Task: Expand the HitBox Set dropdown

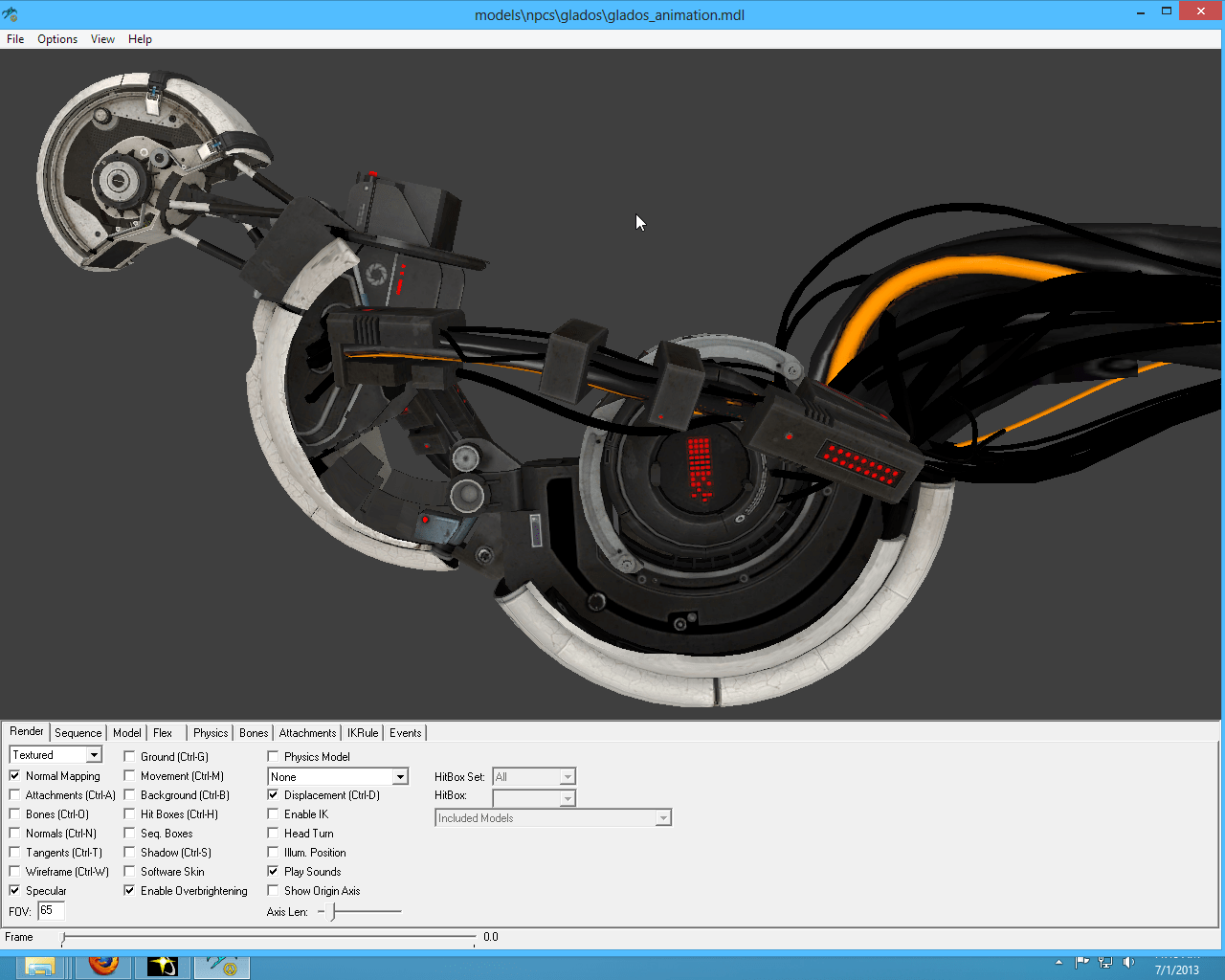Action: coord(568,777)
